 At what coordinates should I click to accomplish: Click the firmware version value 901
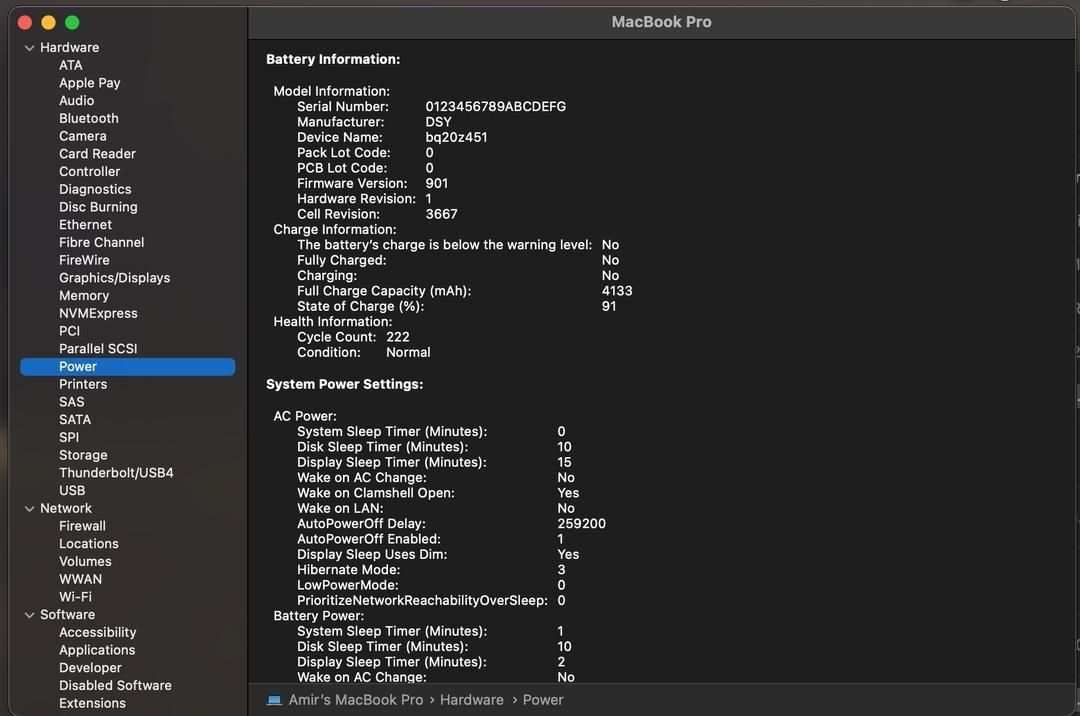coord(437,184)
